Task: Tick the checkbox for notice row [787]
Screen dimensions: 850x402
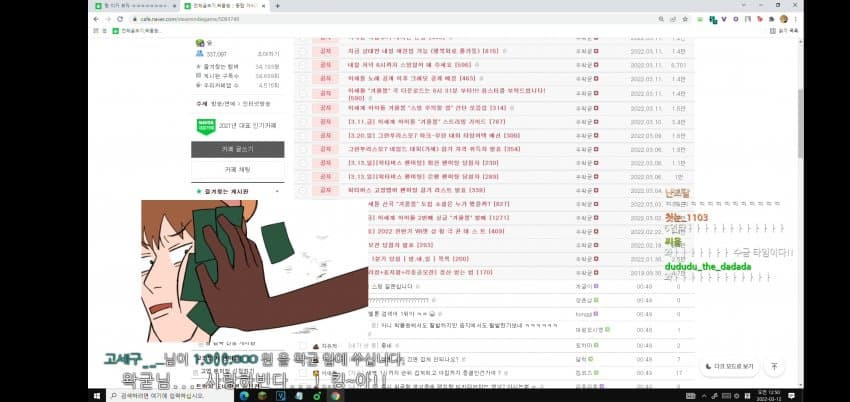Action: 302,122
